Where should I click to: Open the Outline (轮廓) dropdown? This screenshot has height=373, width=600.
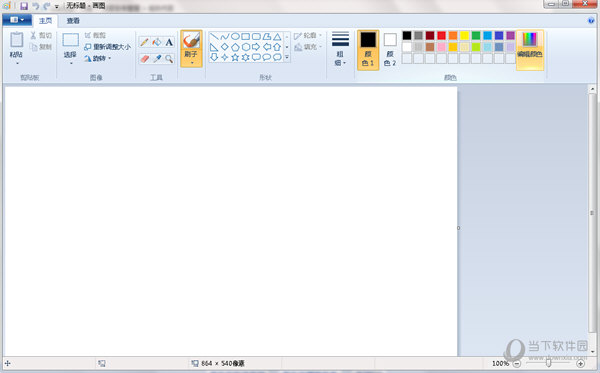tap(308, 36)
